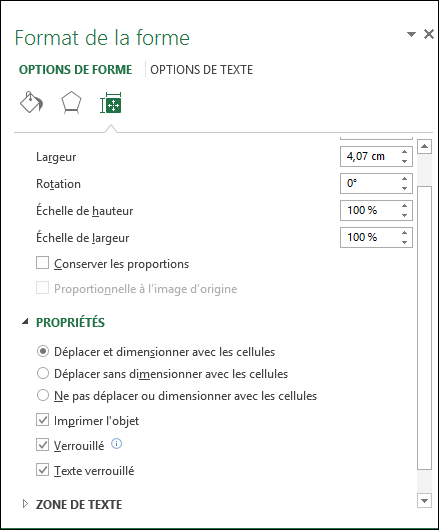439x530 pixels.
Task: Uncheck the Verrouillé checkbox
Action: [43, 445]
